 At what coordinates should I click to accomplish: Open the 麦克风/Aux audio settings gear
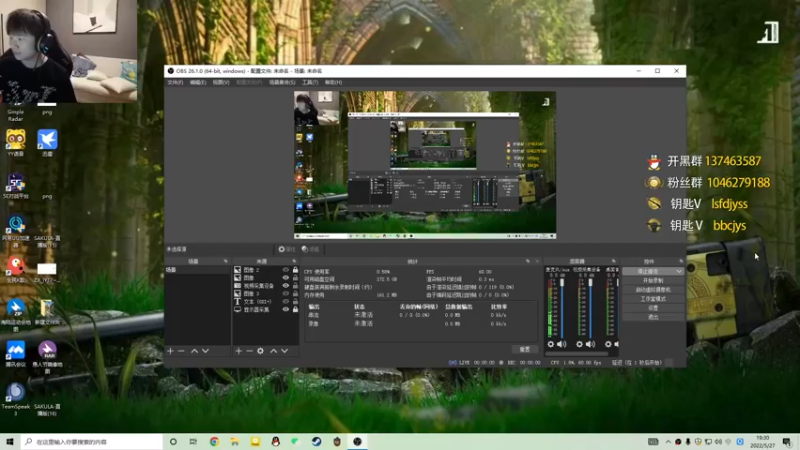[551, 344]
